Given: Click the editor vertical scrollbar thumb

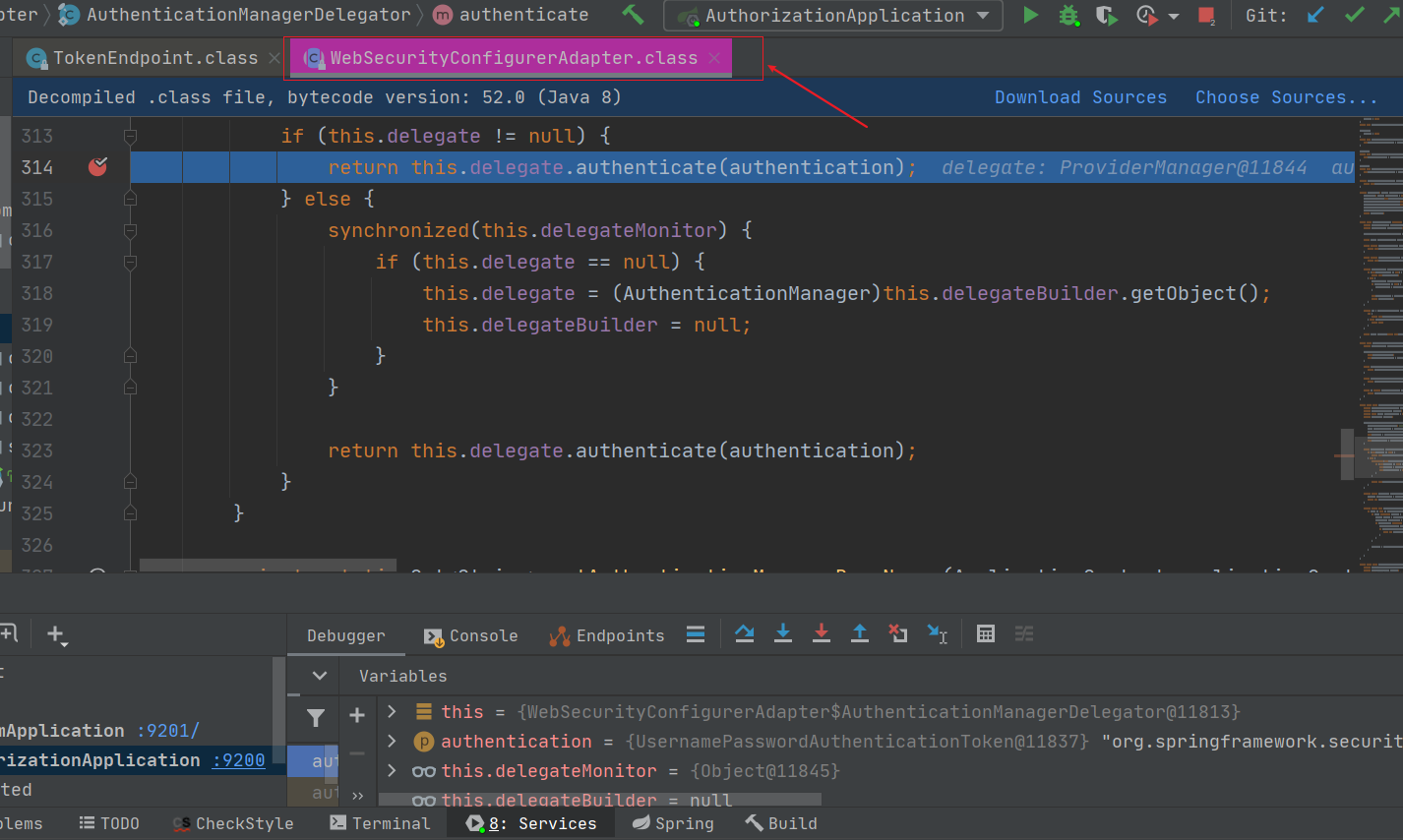Looking at the screenshot, I should [1347, 454].
